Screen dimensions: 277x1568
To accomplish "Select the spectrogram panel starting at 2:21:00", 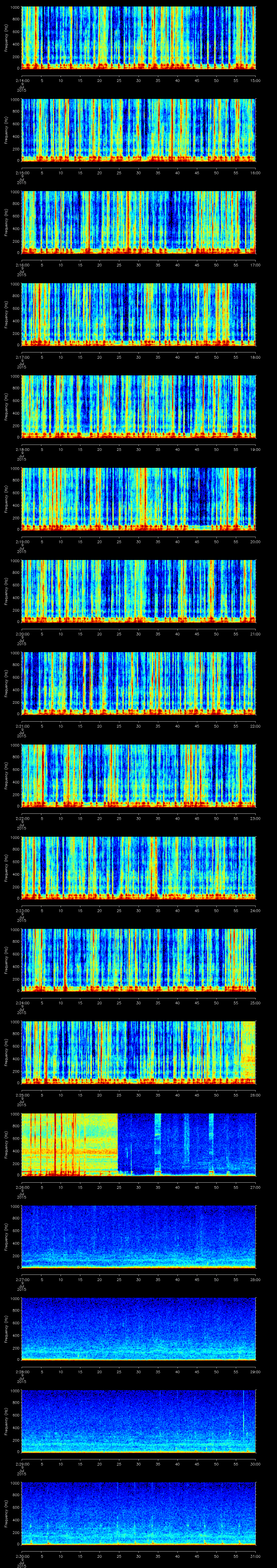I will point(138,683).
